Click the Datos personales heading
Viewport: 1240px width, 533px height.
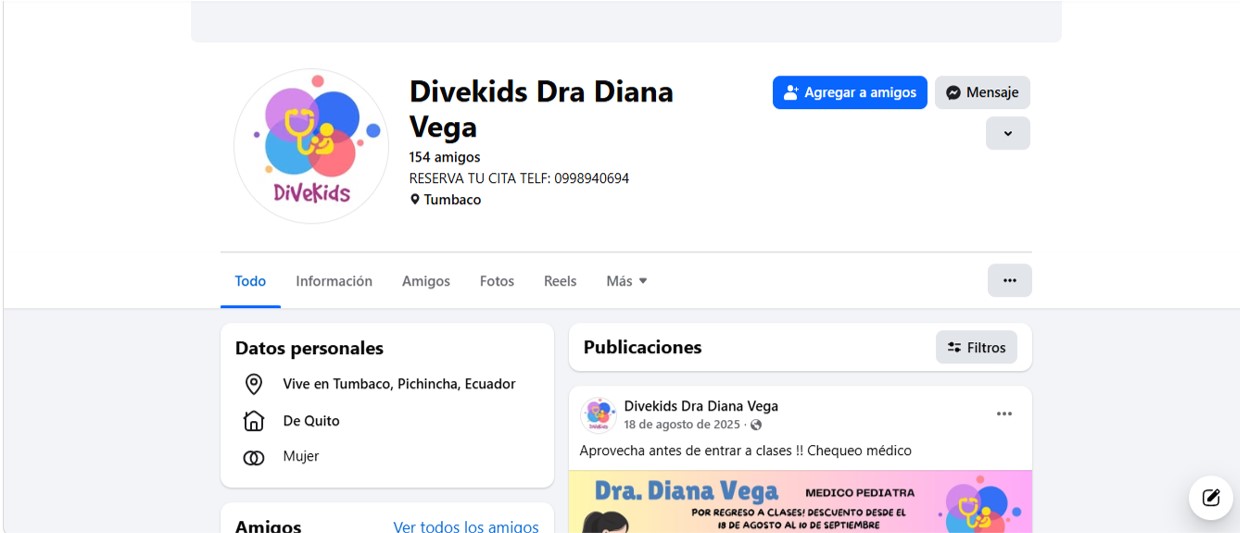tap(309, 348)
